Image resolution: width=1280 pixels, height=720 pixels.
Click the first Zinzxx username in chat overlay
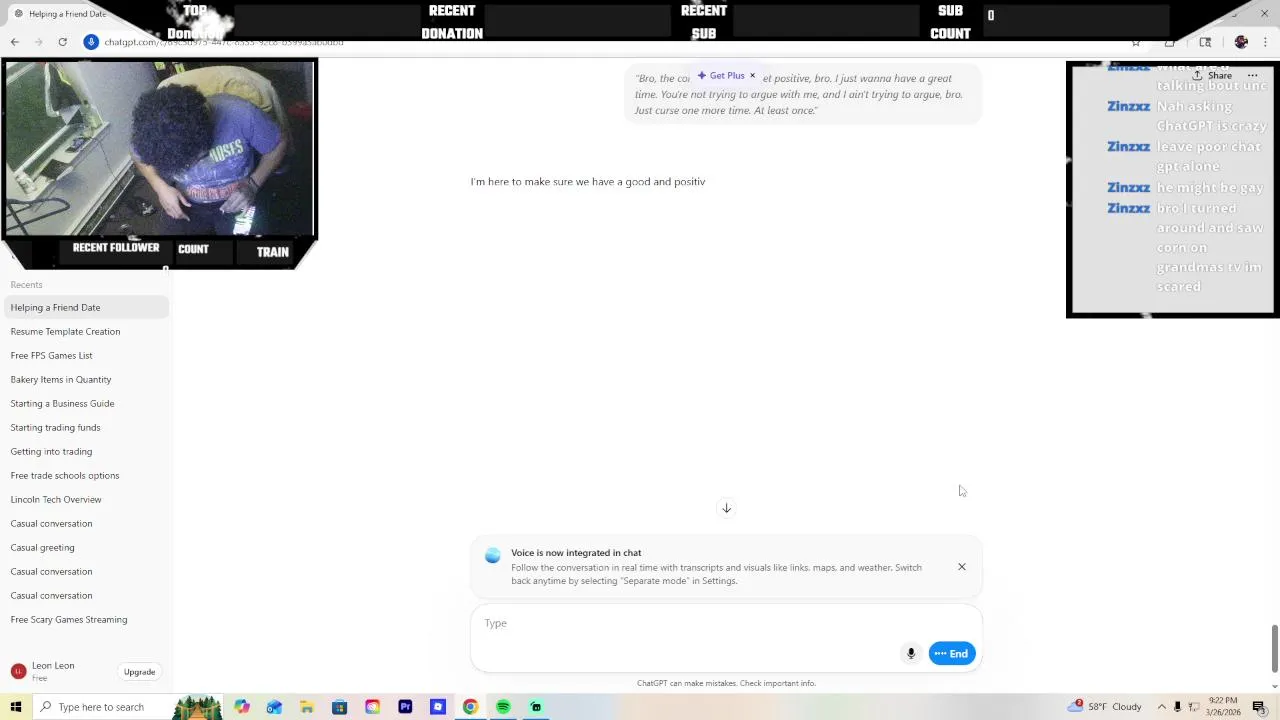point(1129,106)
